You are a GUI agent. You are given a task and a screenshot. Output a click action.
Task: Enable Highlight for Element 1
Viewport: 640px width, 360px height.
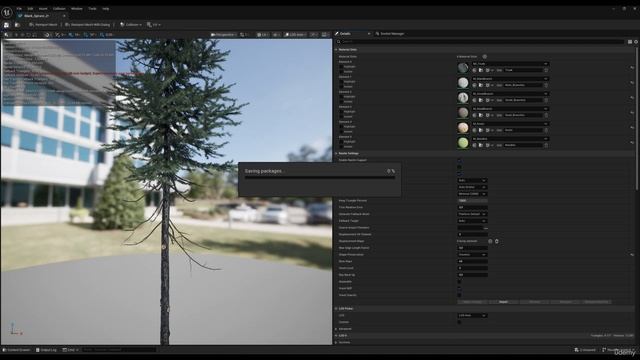coord(341,82)
